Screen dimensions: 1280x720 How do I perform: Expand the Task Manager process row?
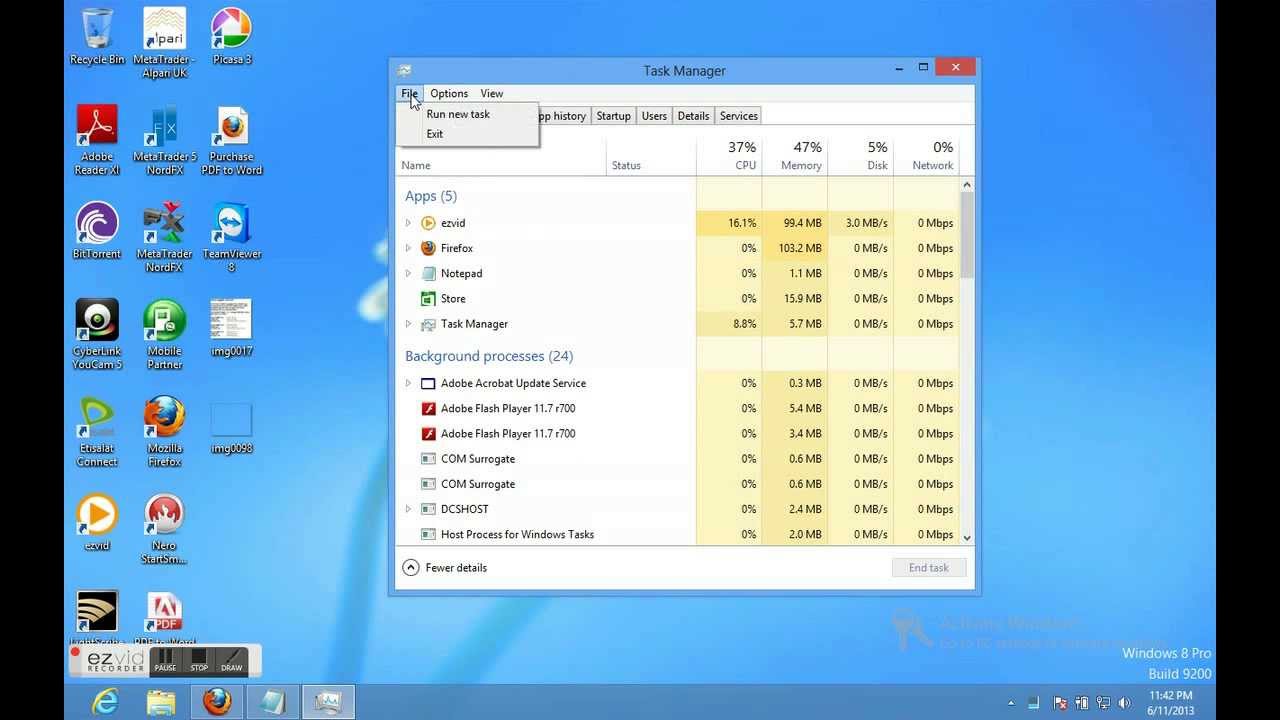pyautogui.click(x=408, y=324)
